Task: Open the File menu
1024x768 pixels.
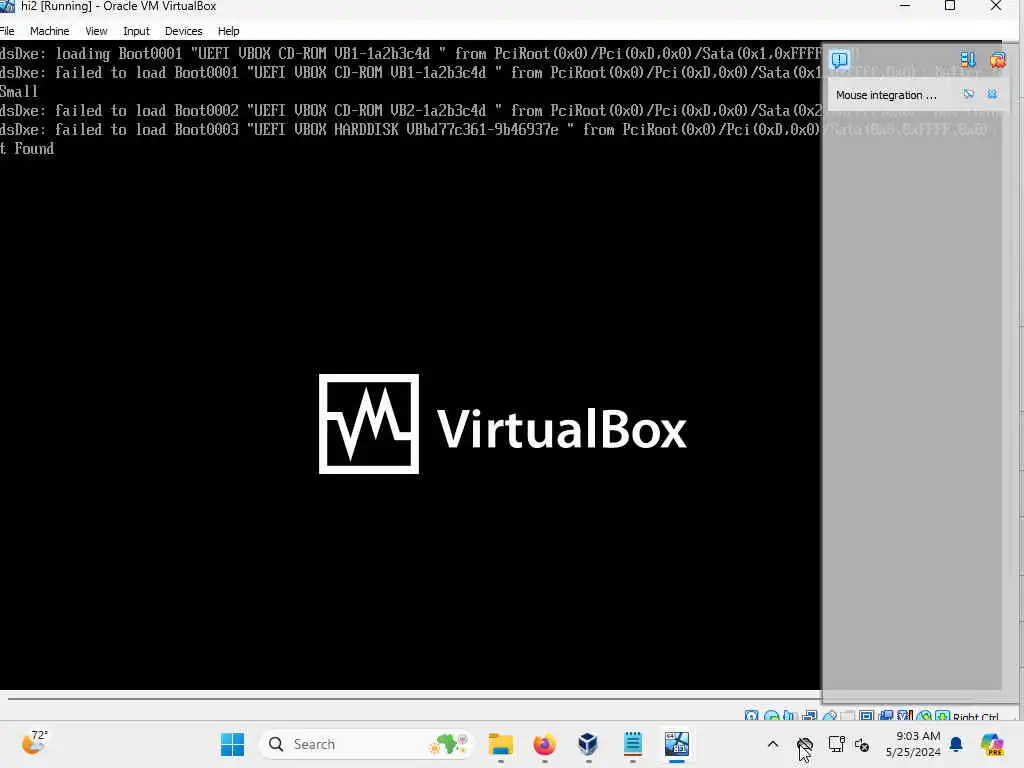Action: (7, 31)
